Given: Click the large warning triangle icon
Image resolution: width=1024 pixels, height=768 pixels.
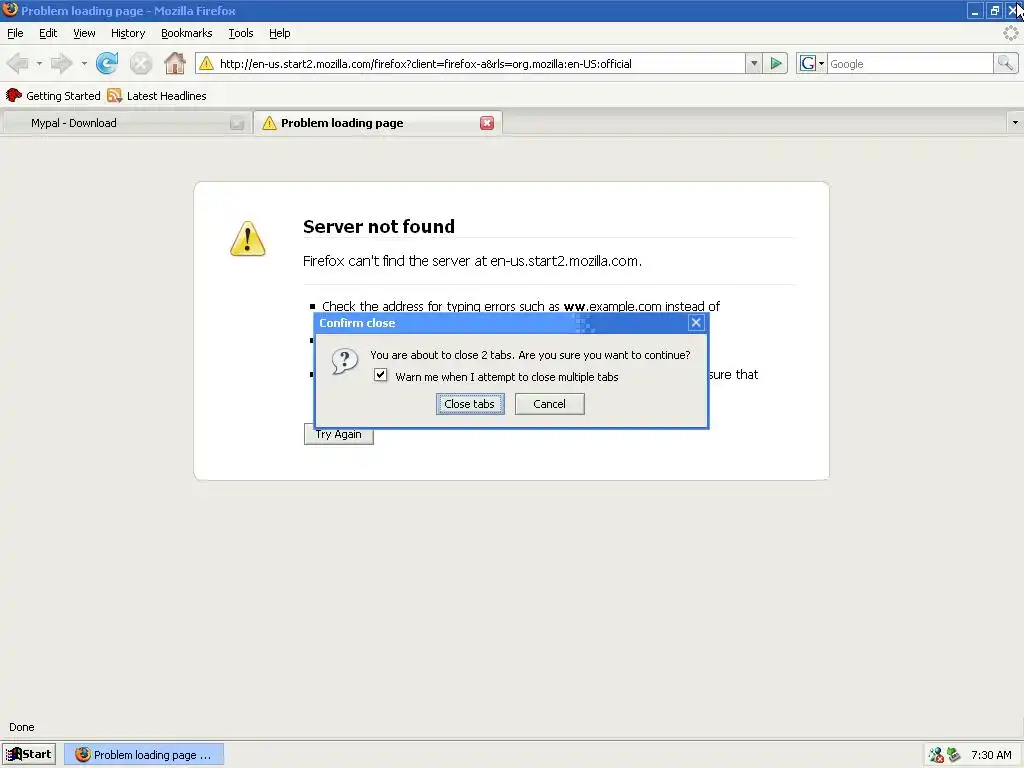Looking at the screenshot, I should coord(248,238).
